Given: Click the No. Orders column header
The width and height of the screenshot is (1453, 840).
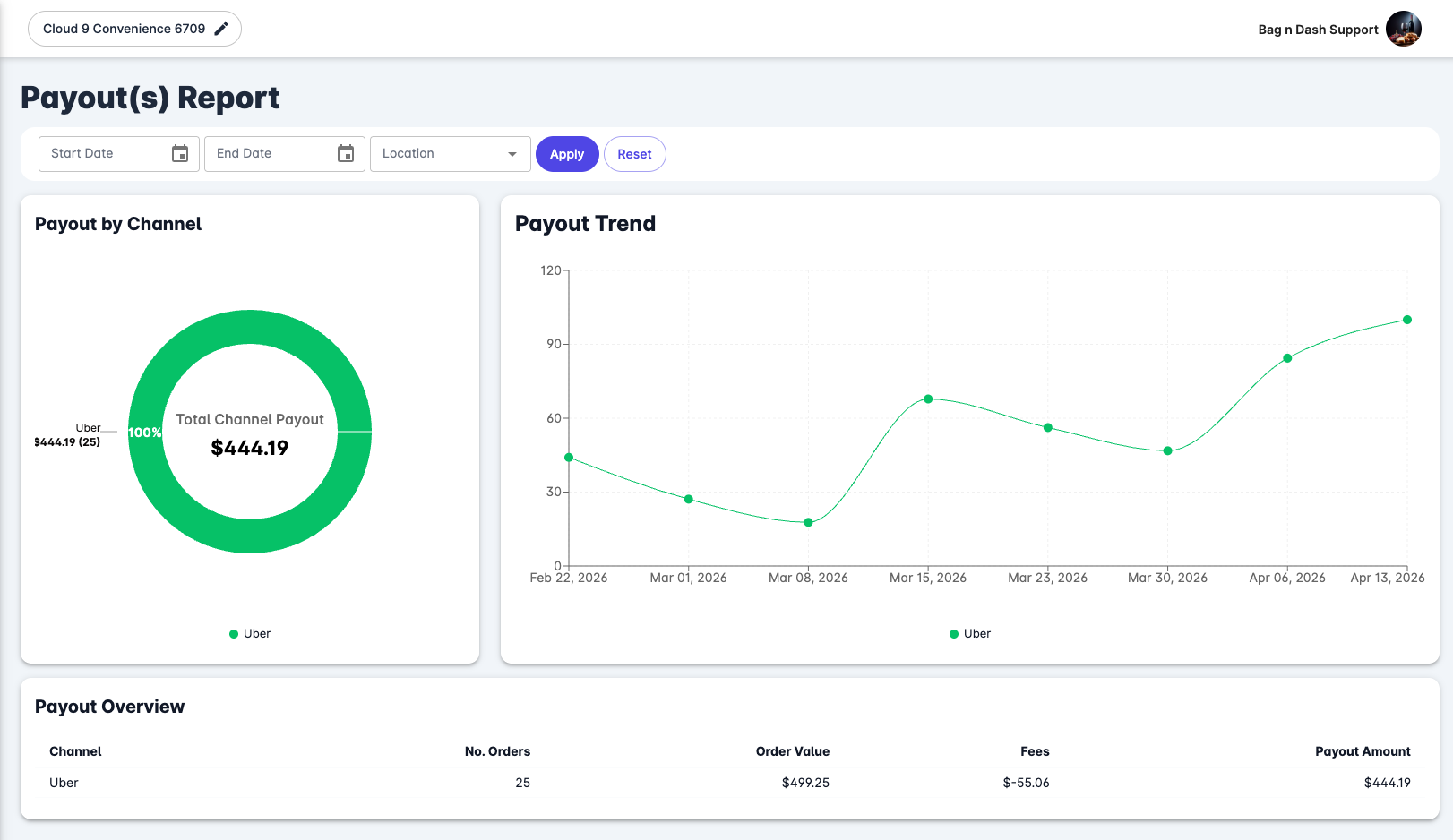Looking at the screenshot, I should click(x=497, y=751).
